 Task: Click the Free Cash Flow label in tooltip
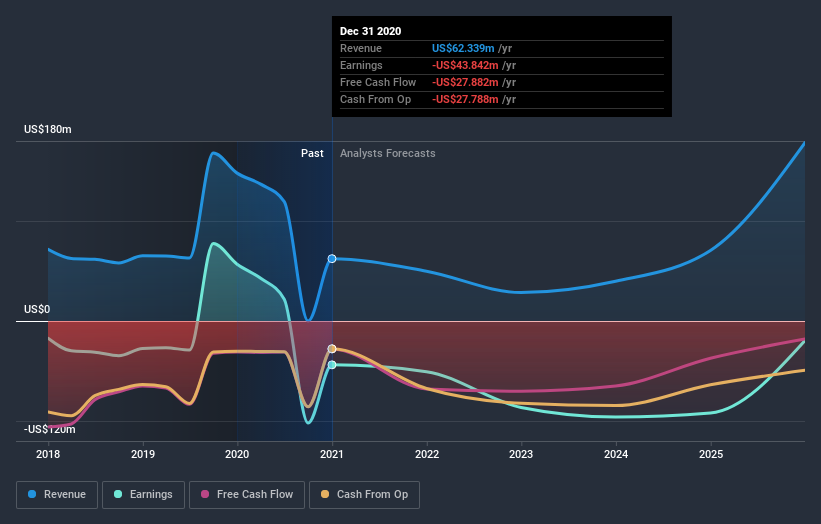coord(378,82)
